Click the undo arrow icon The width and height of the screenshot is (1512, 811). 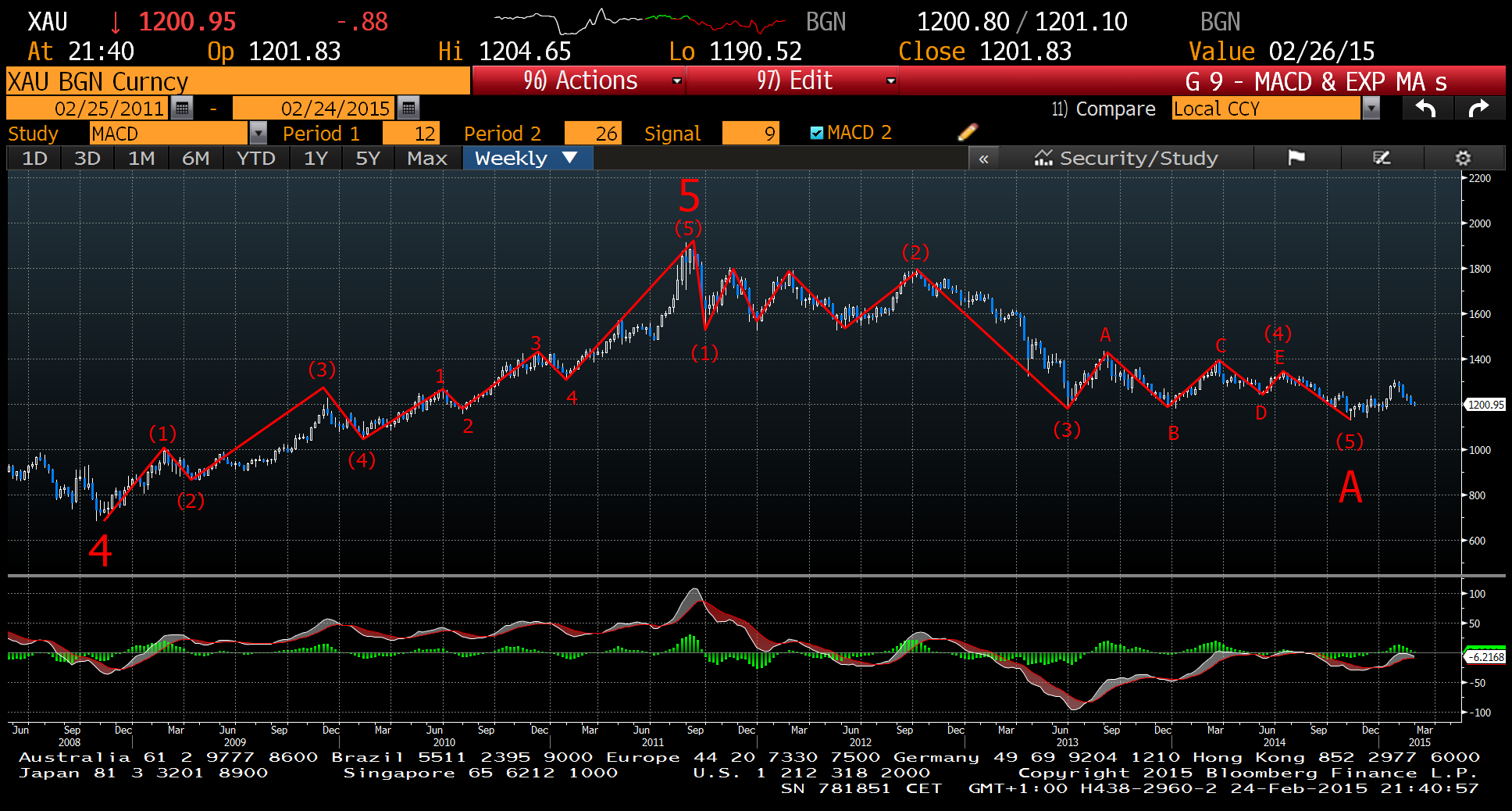[x=1426, y=108]
